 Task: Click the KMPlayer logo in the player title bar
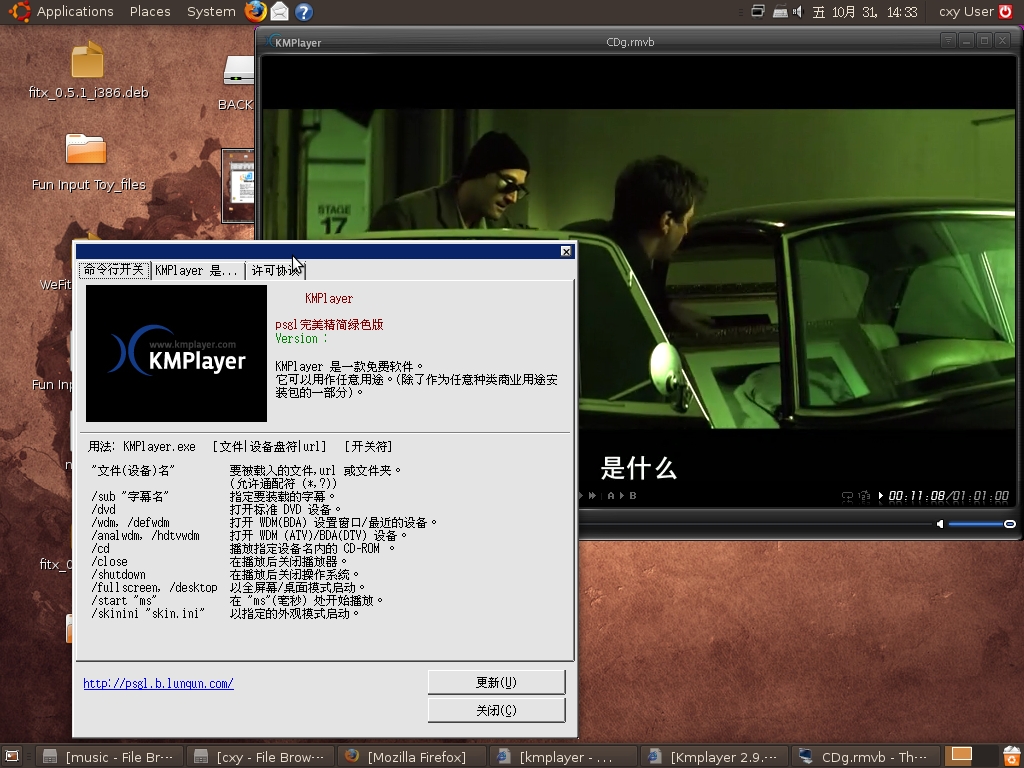tap(295, 42)
